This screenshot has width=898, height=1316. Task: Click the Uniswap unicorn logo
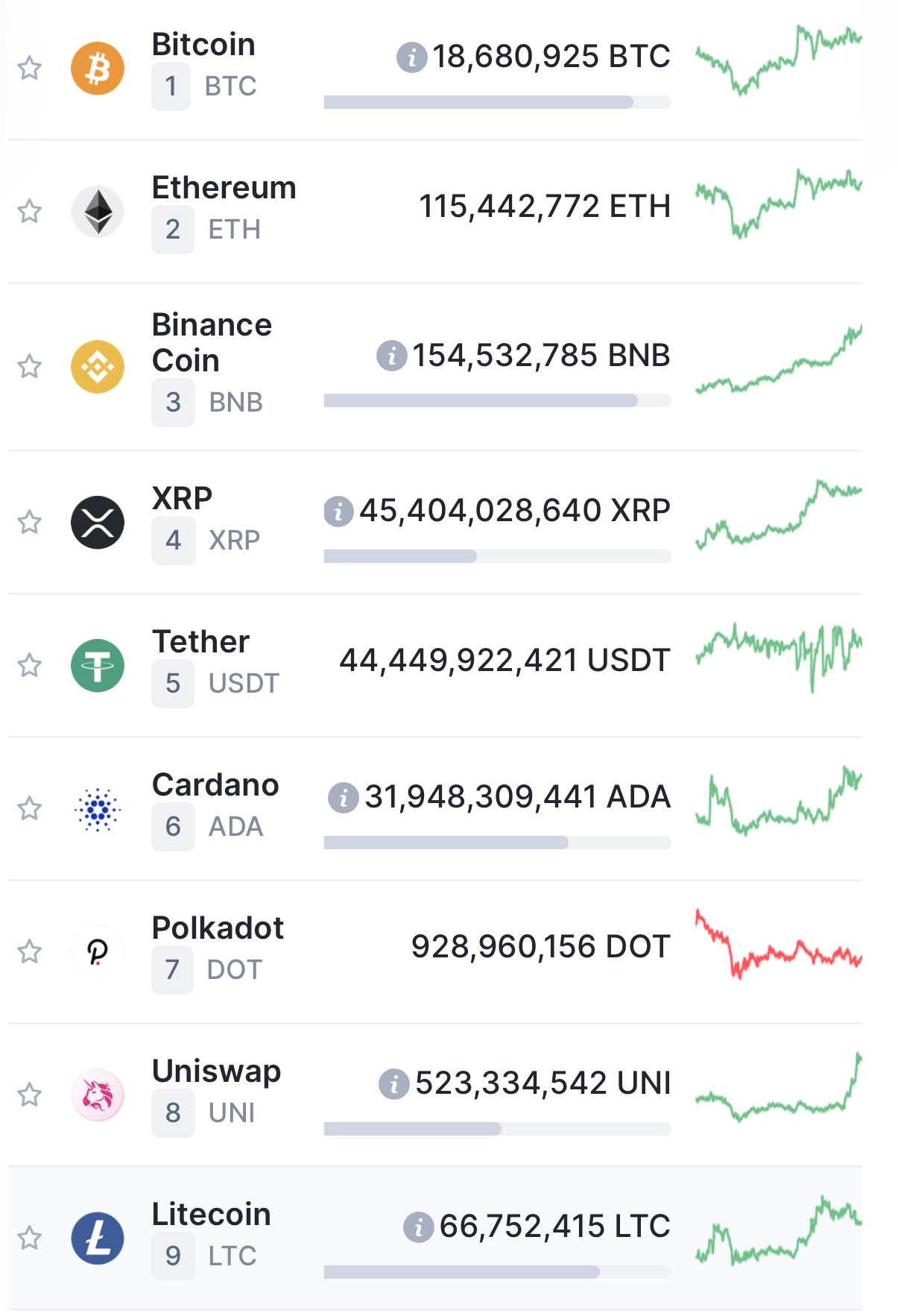(98, 1095)
